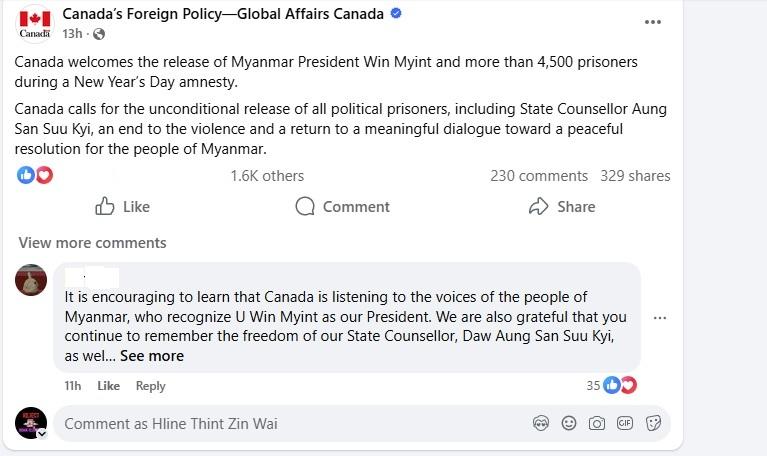The image size is (767, 456).
Task: Click the Canada flag page logo
Action: (x=35, y=24)
